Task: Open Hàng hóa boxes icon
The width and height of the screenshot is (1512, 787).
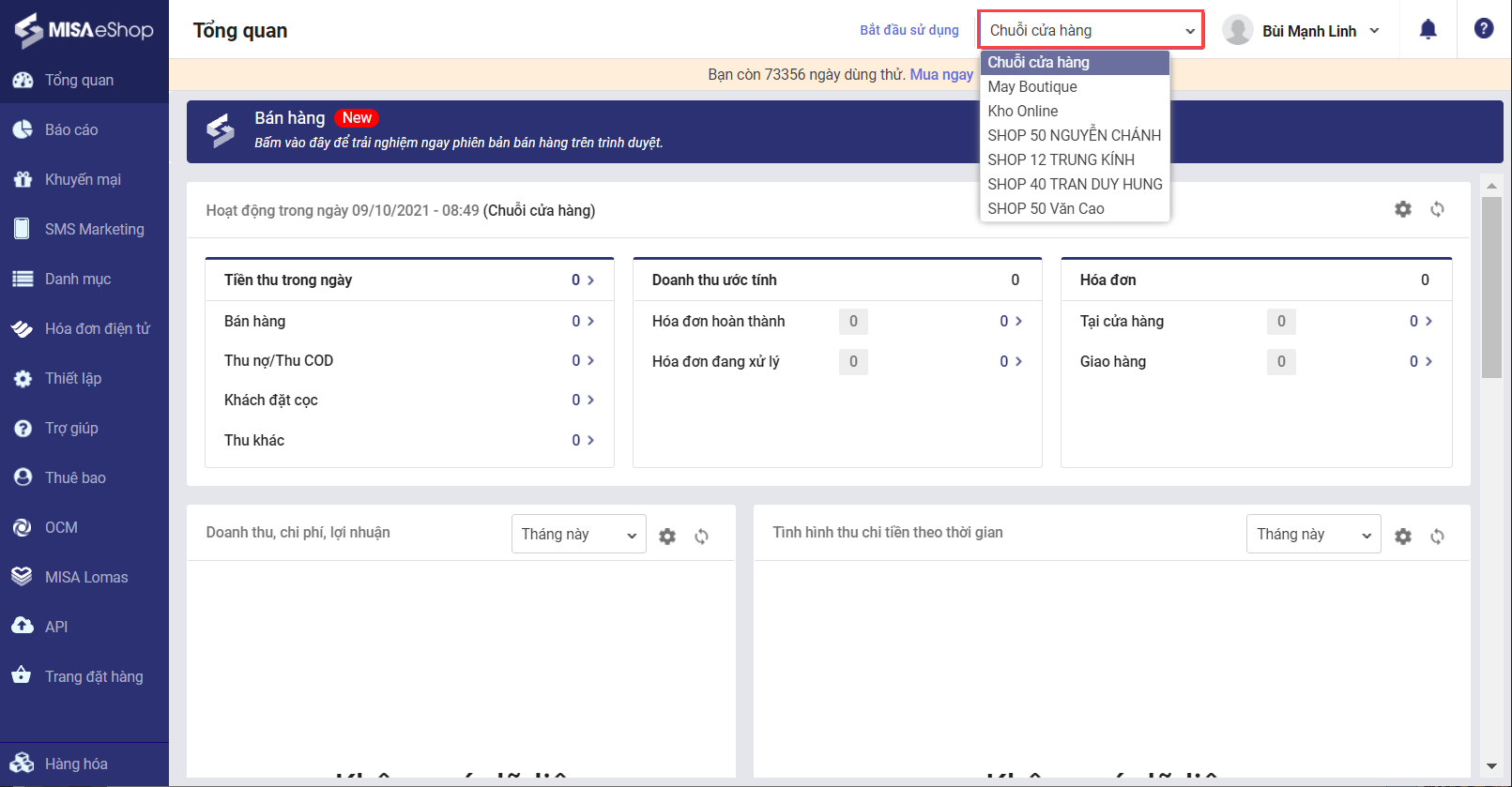Action: [x=23, y=764]
